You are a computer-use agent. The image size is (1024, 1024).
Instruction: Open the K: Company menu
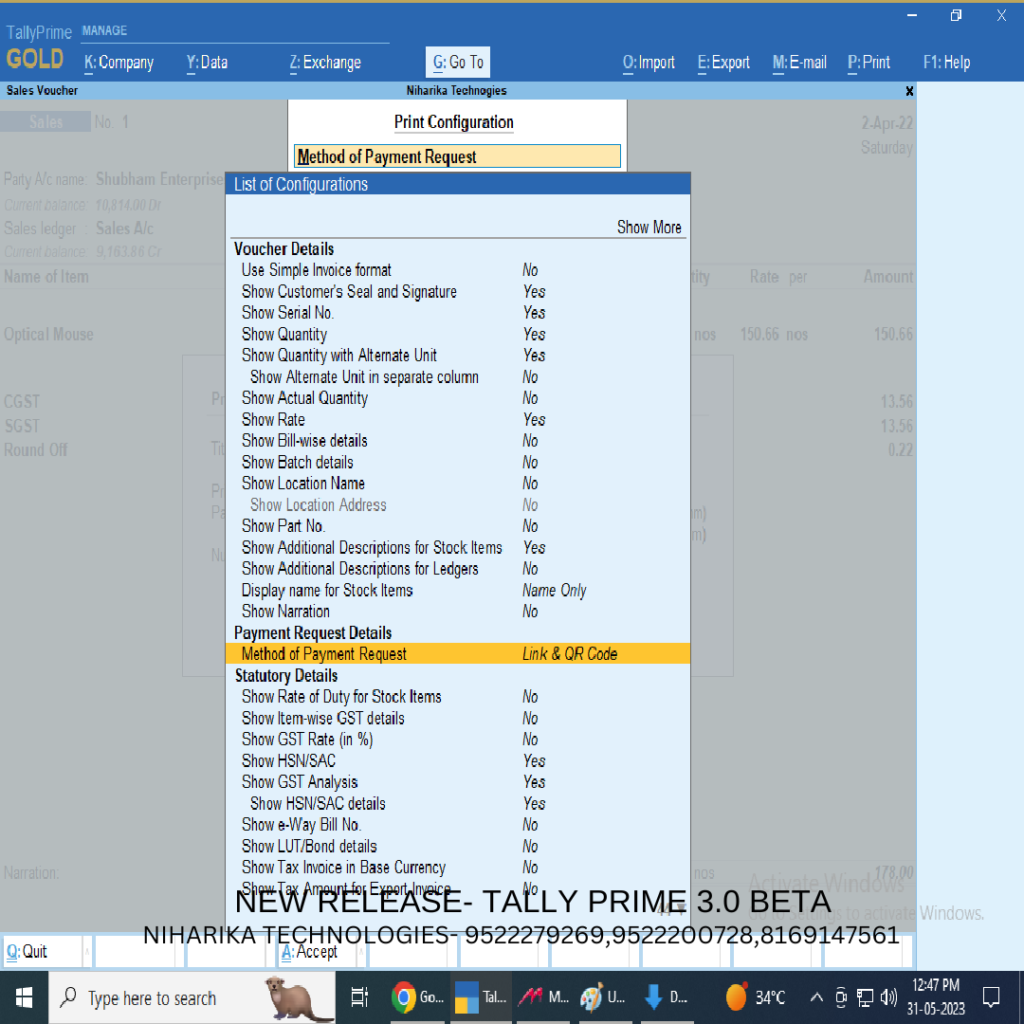point(118,63)
